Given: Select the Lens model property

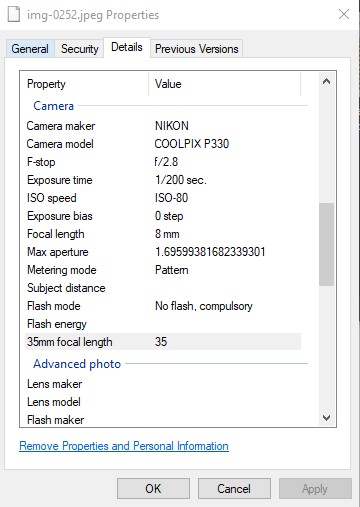Looking at the screenshot, I should pos(54,402).
